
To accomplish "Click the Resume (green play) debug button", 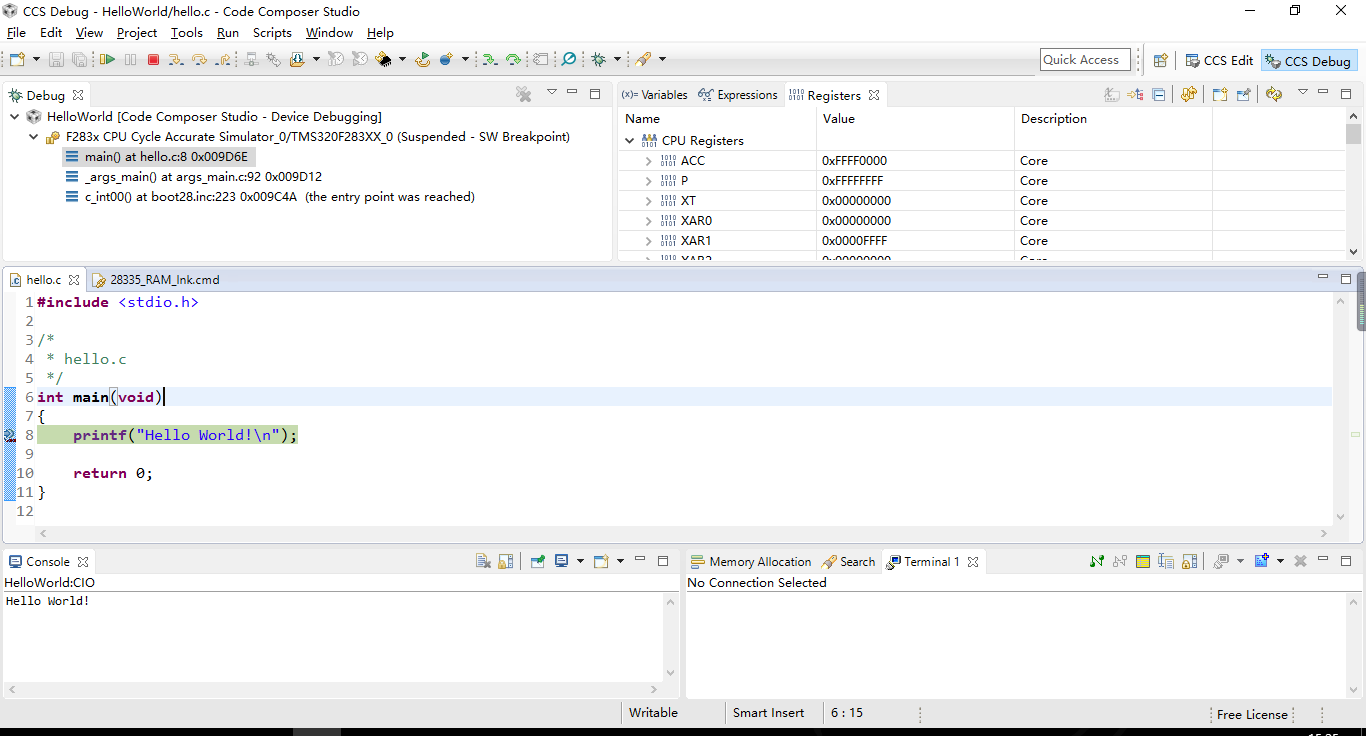I will click(x=107, y=60).
